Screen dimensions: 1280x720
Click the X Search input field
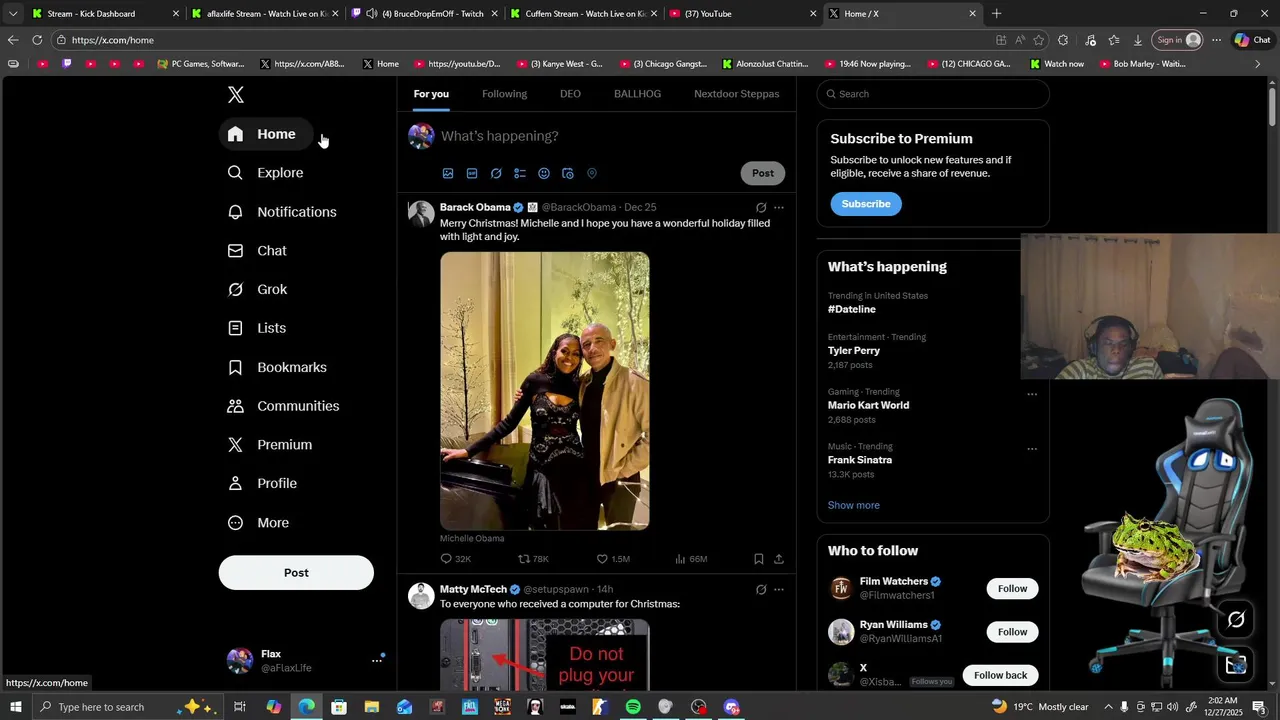click(x=933, y=94)
